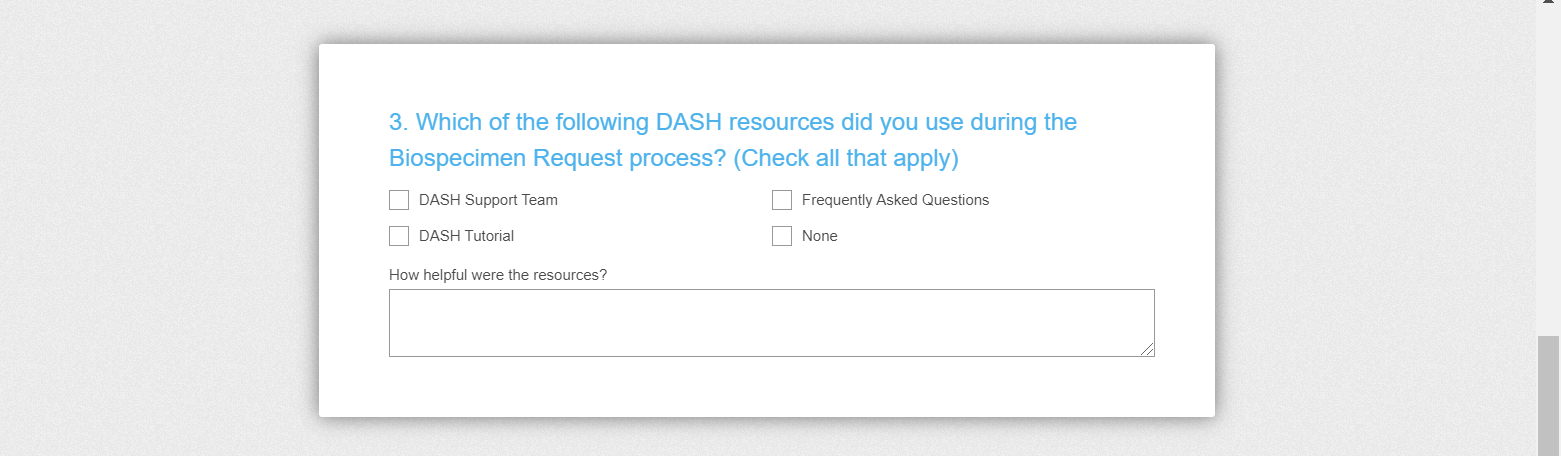Tick the DASH Tutorial checkbox square

click(399, 236)
